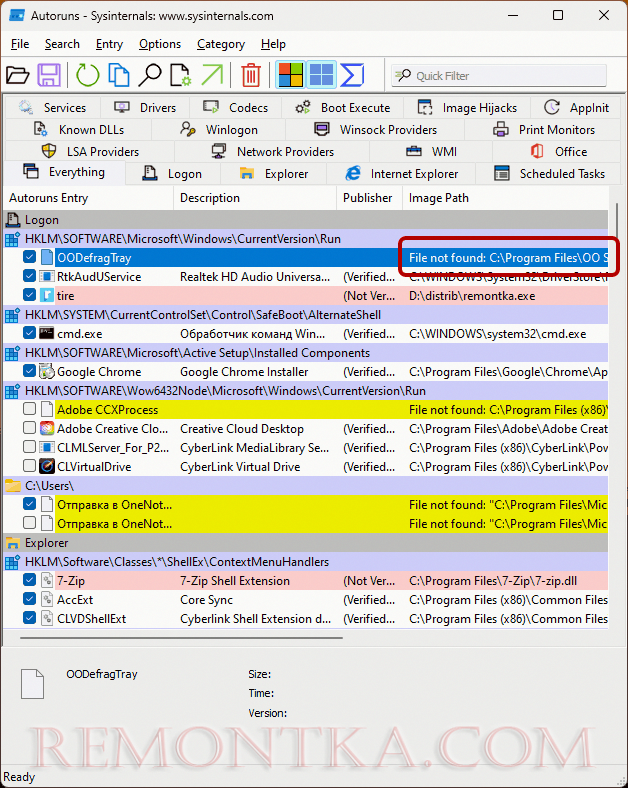Toggle the blue Windows entries filter icon
This screenshot has height=788, width=628.
tap(322, 75)
